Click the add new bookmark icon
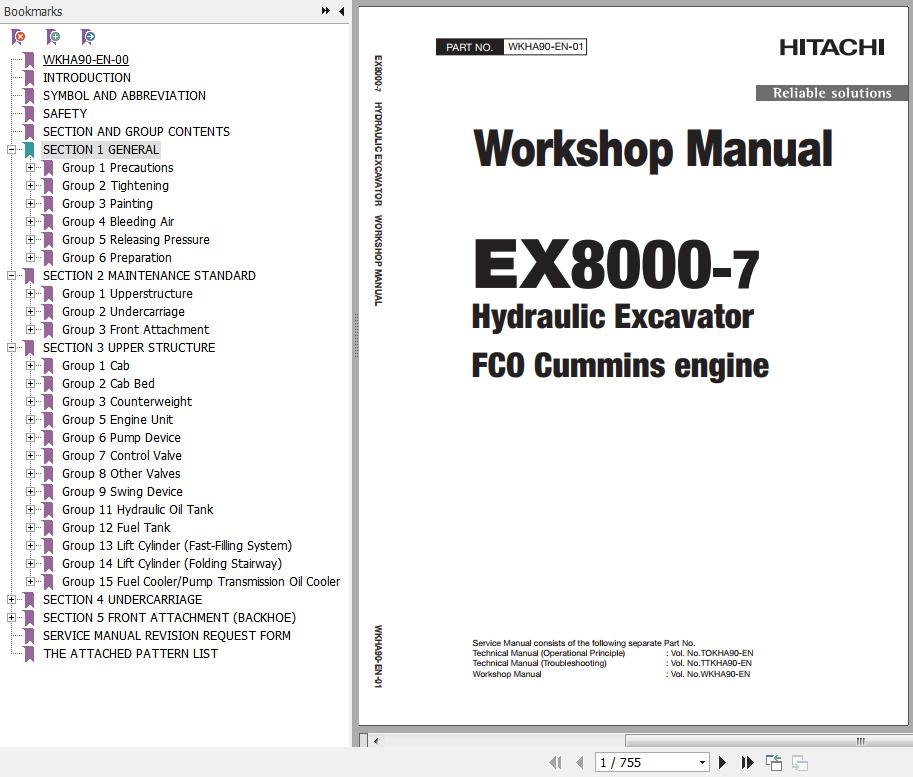This screenshot has height=777, width=913. click(x=53, y=37)
